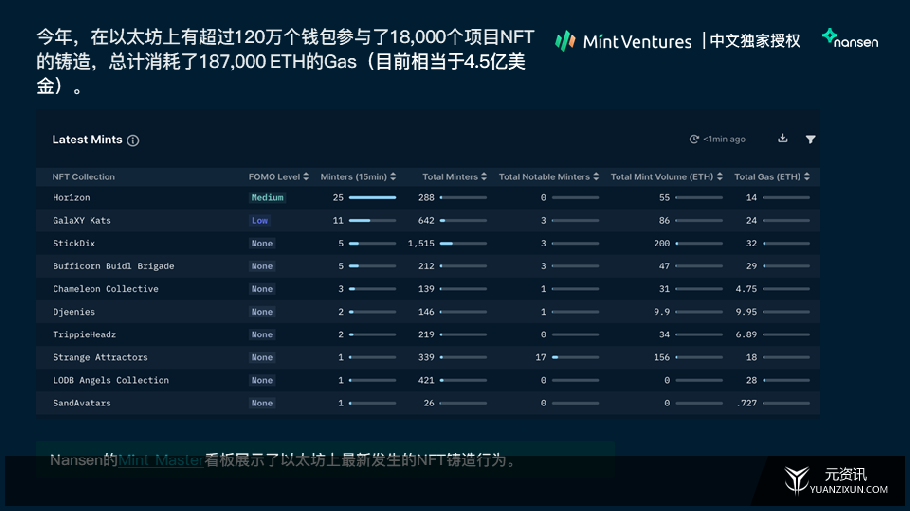910x511 pixels.
Task: Click the 156 mint volume value
Action: click(x=662, y=357)
